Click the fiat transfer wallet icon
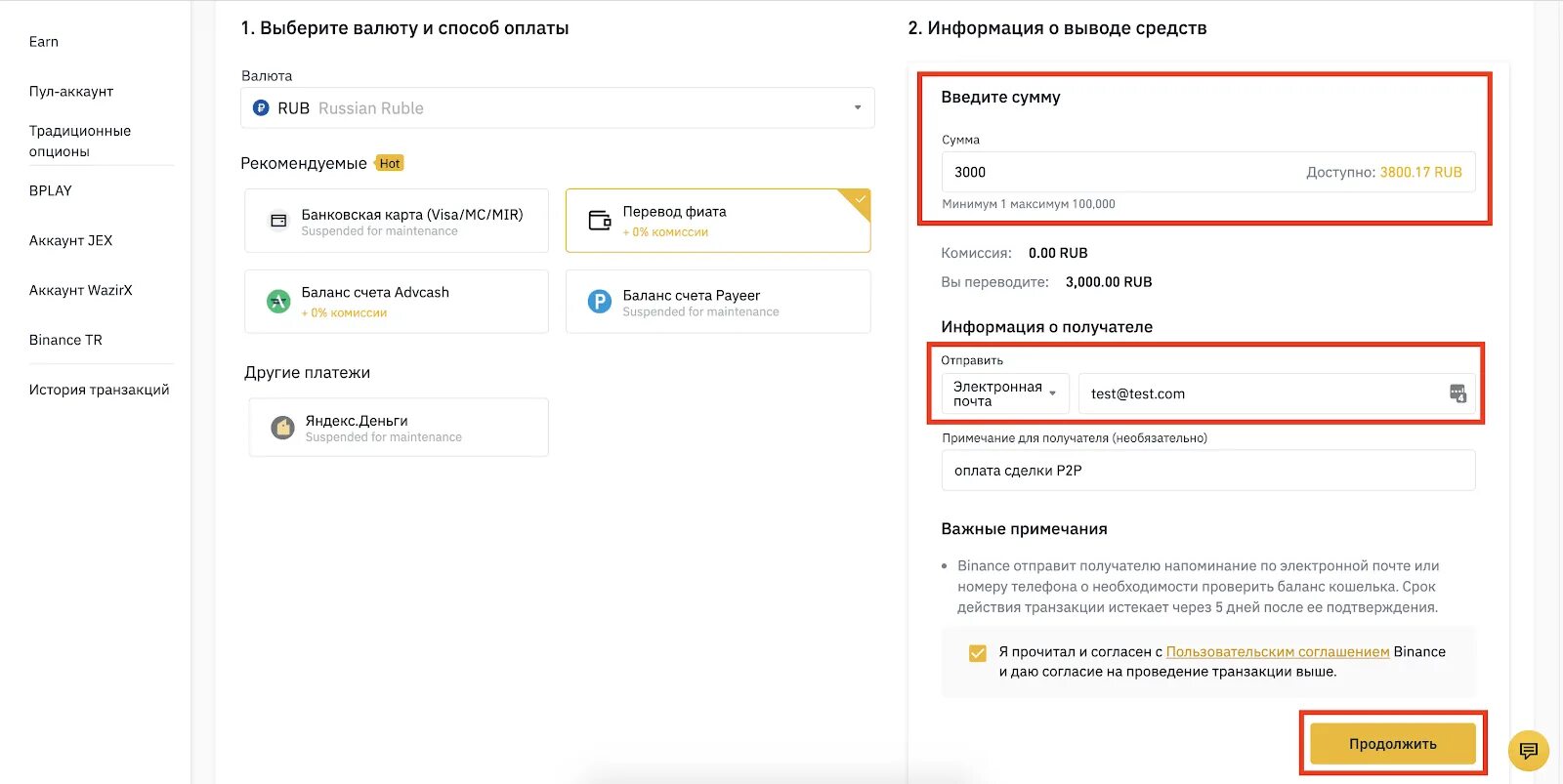This screenshot has height=784, width=1563. [600, 221]
